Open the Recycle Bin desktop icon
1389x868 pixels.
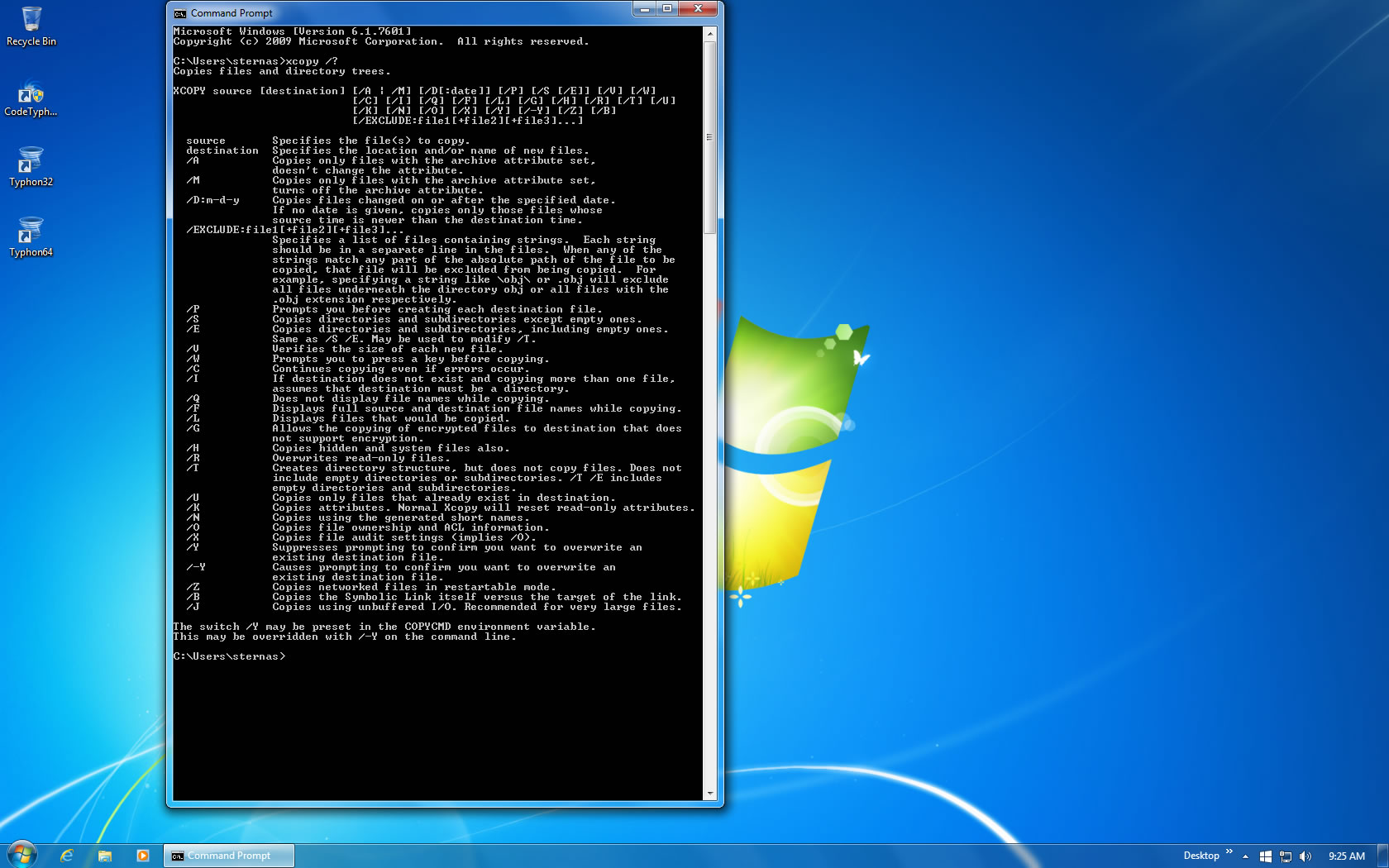[31, 26]
